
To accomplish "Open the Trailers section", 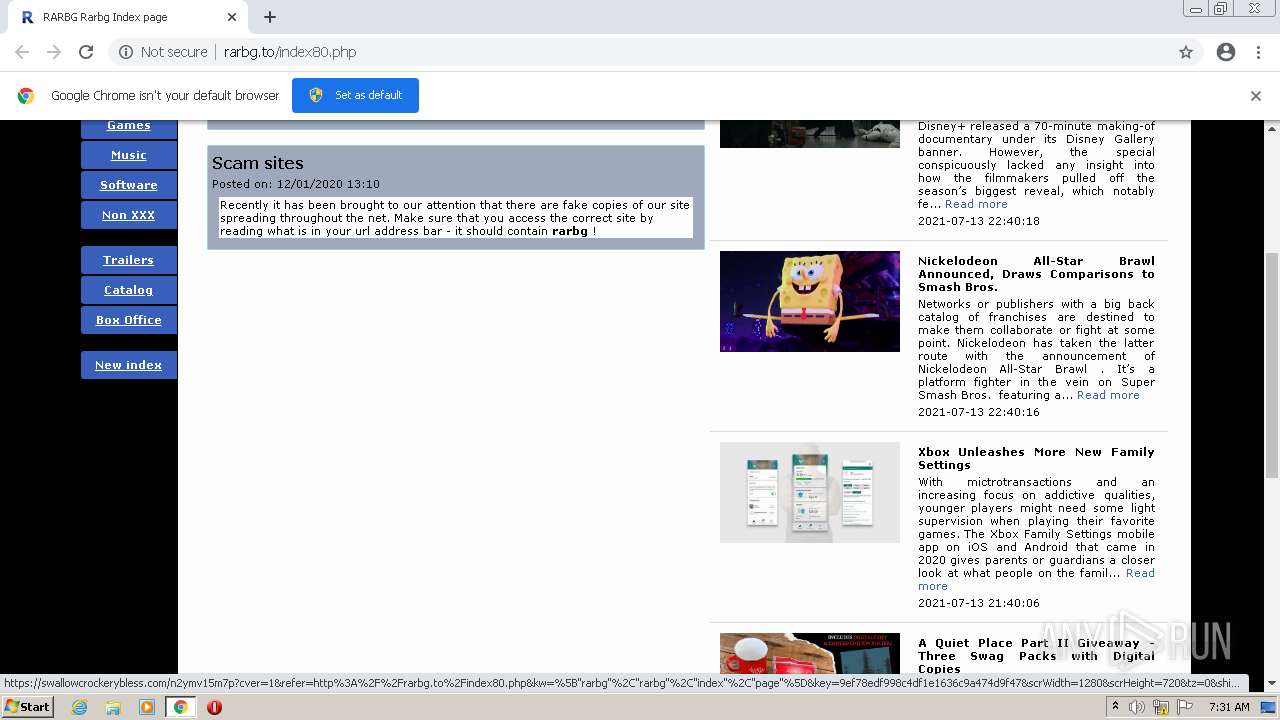I will [129, 260].
